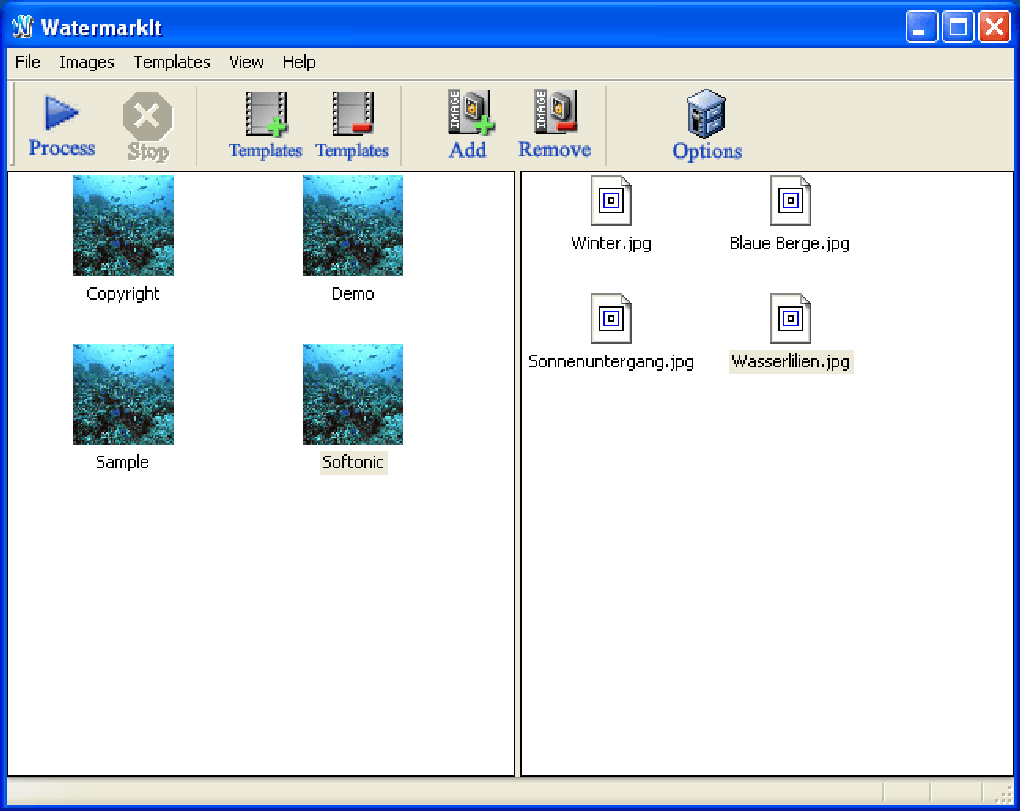Click the WatermarkIt title bar icon
This screenshot has width=1020, height=811.
(x=22, y=26)
